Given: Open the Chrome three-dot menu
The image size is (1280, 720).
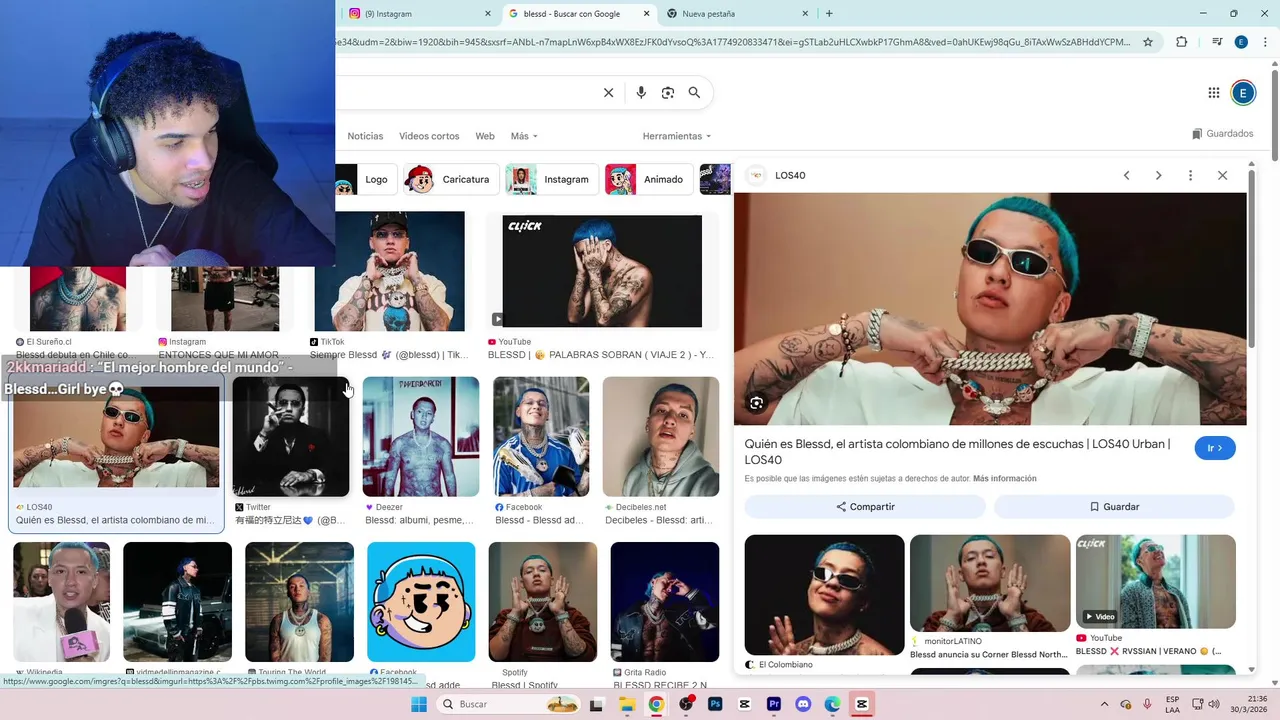Looking at the screenshot, I should point(1264,42).
